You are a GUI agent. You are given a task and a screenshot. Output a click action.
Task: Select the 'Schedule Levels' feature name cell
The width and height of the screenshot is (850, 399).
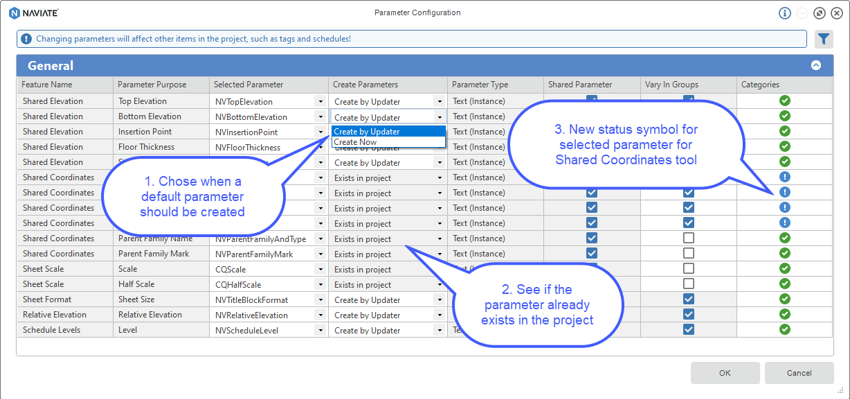(x=65, y=330)
